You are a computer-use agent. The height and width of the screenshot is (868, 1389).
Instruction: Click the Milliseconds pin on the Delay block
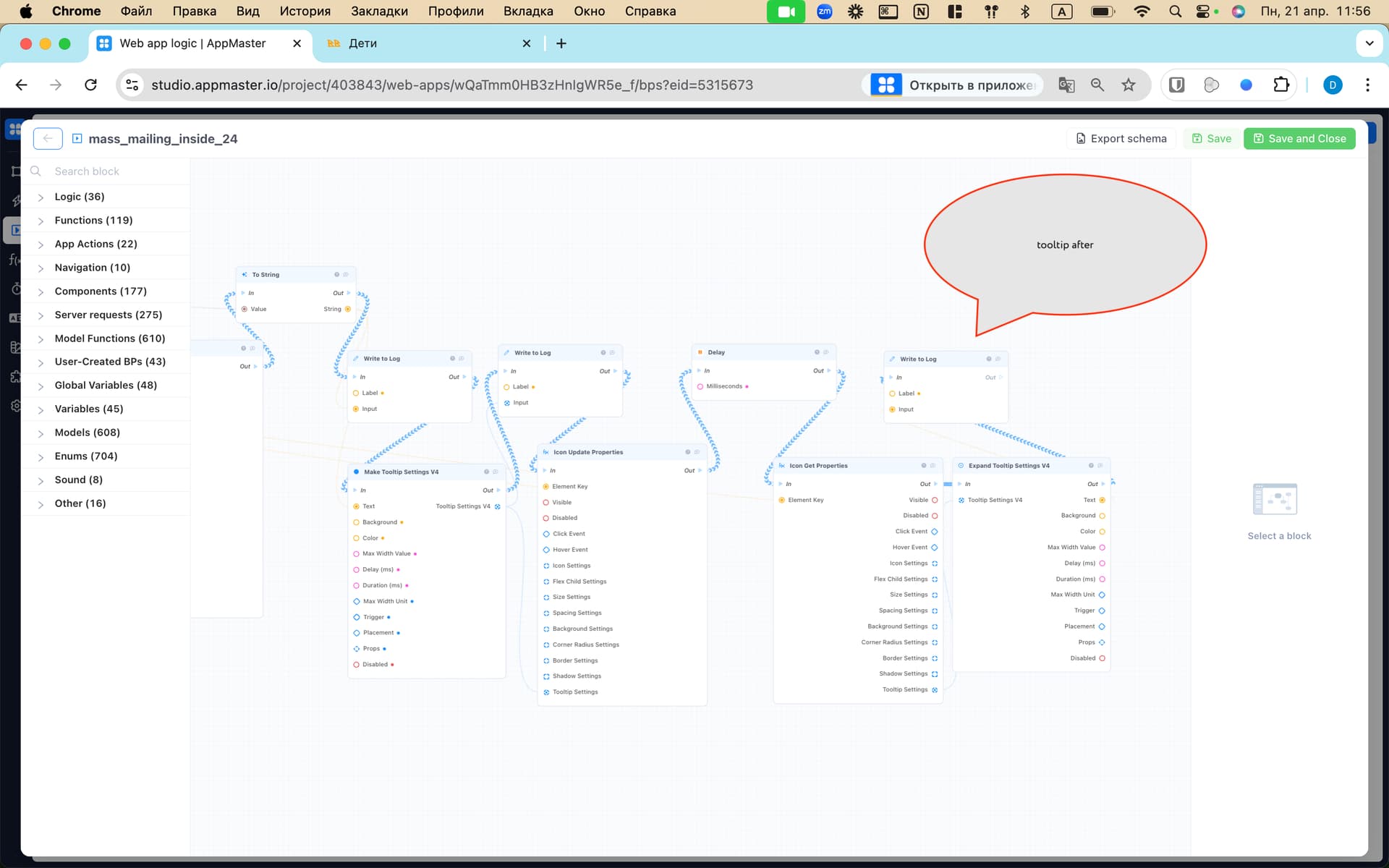tap(700, 386)
